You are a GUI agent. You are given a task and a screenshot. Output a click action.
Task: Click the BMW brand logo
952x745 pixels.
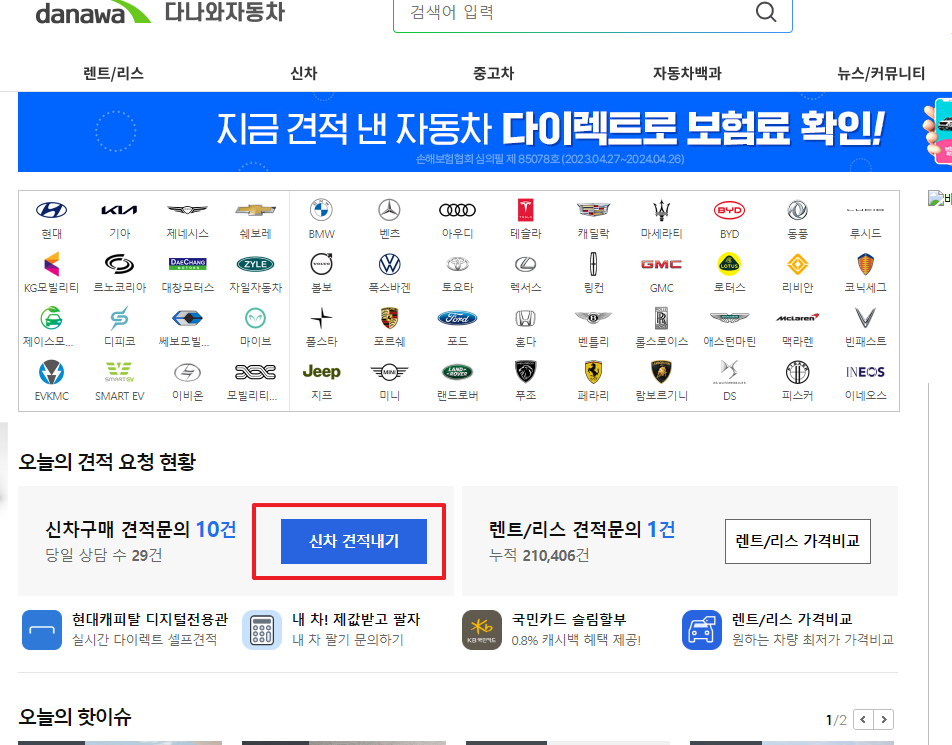click(321, 210)
